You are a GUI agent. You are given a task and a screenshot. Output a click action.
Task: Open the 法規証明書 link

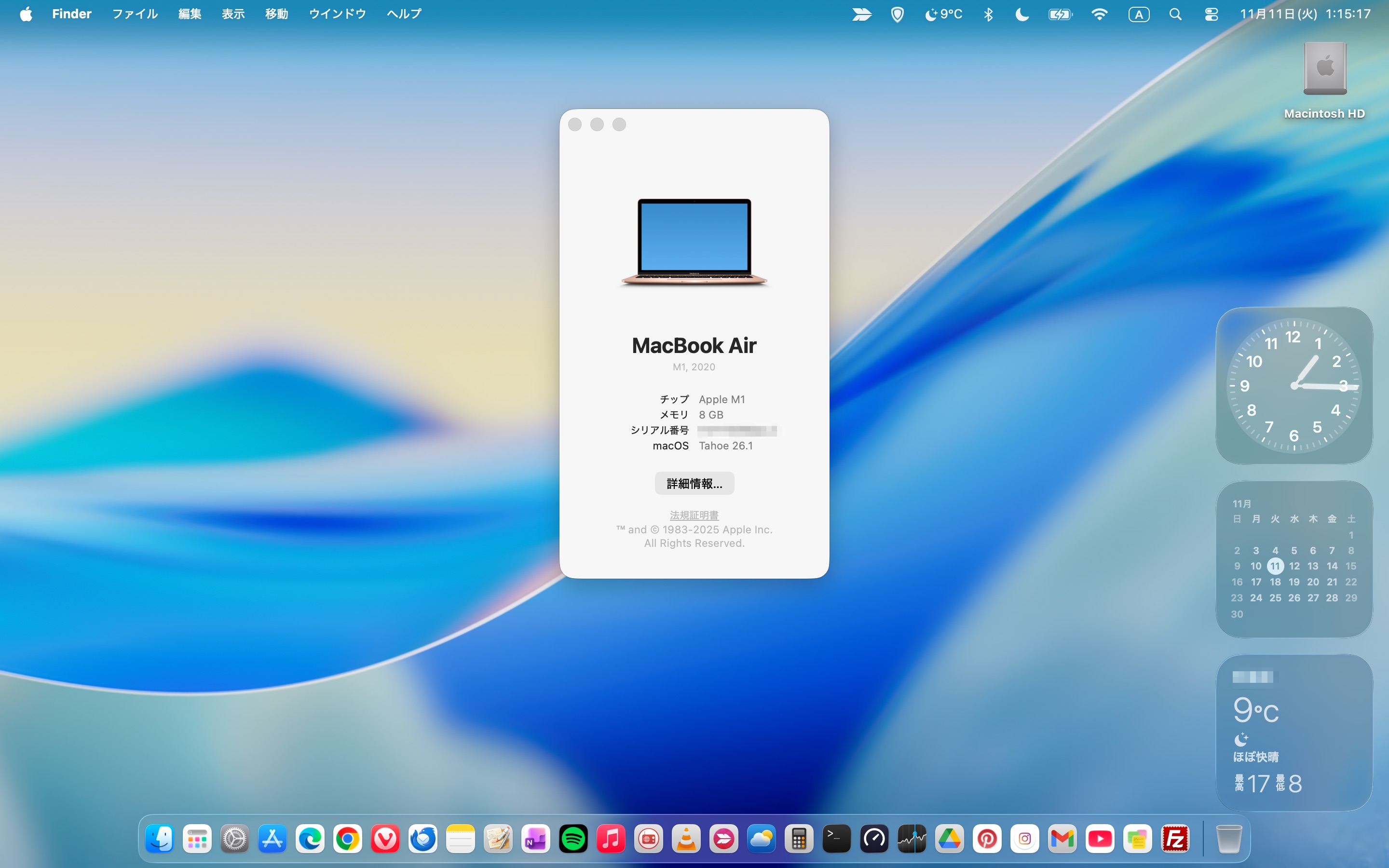pos(694,515)
